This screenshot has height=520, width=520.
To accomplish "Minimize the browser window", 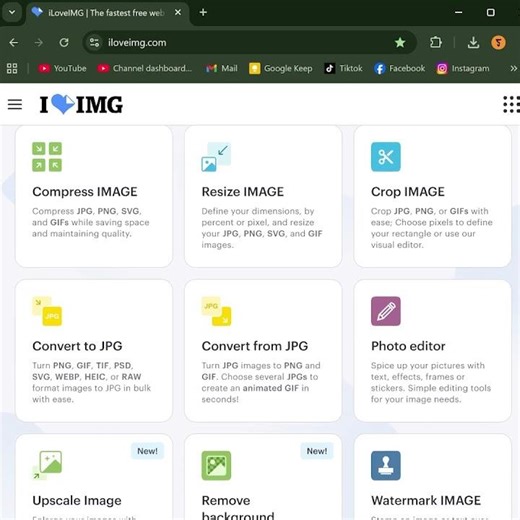I will 459,13.
